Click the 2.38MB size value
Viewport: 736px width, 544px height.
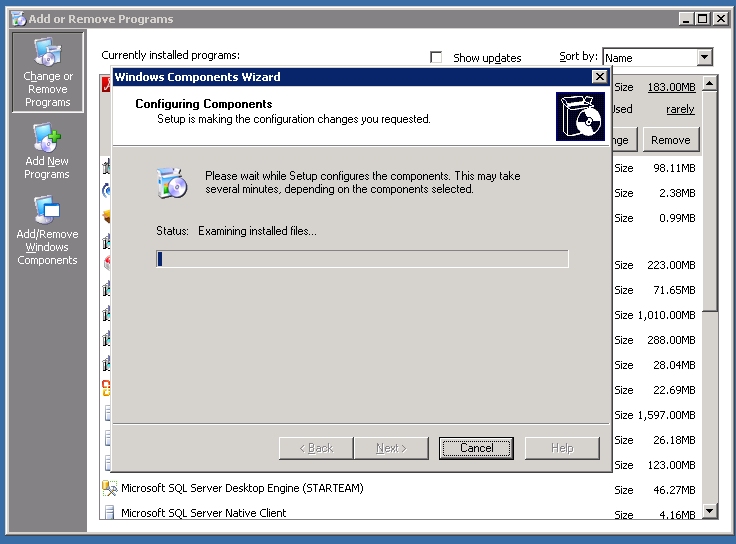tap(677, 193)
